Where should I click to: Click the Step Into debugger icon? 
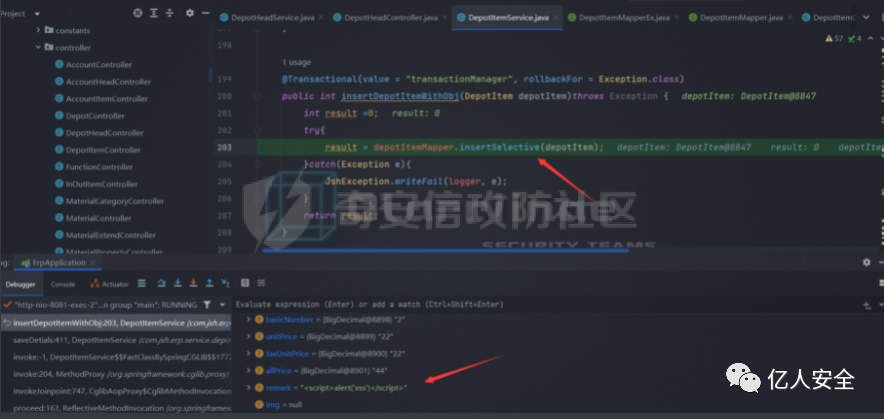pos(178,284)
